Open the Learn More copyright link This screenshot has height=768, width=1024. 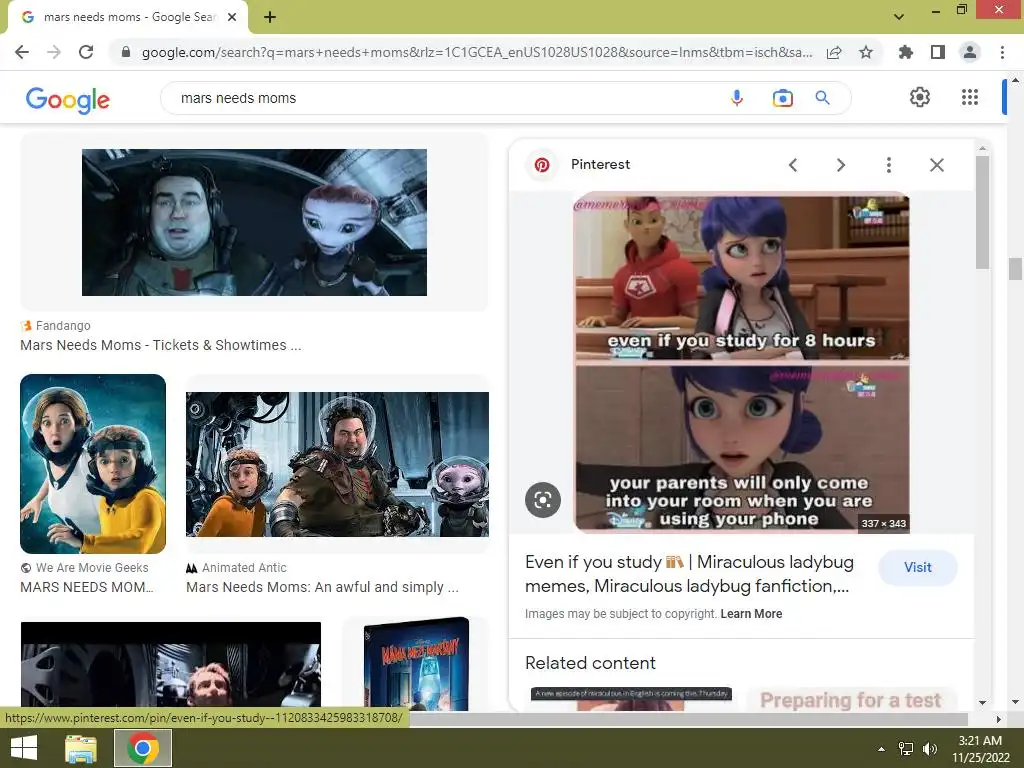click(x=751, y=614)
